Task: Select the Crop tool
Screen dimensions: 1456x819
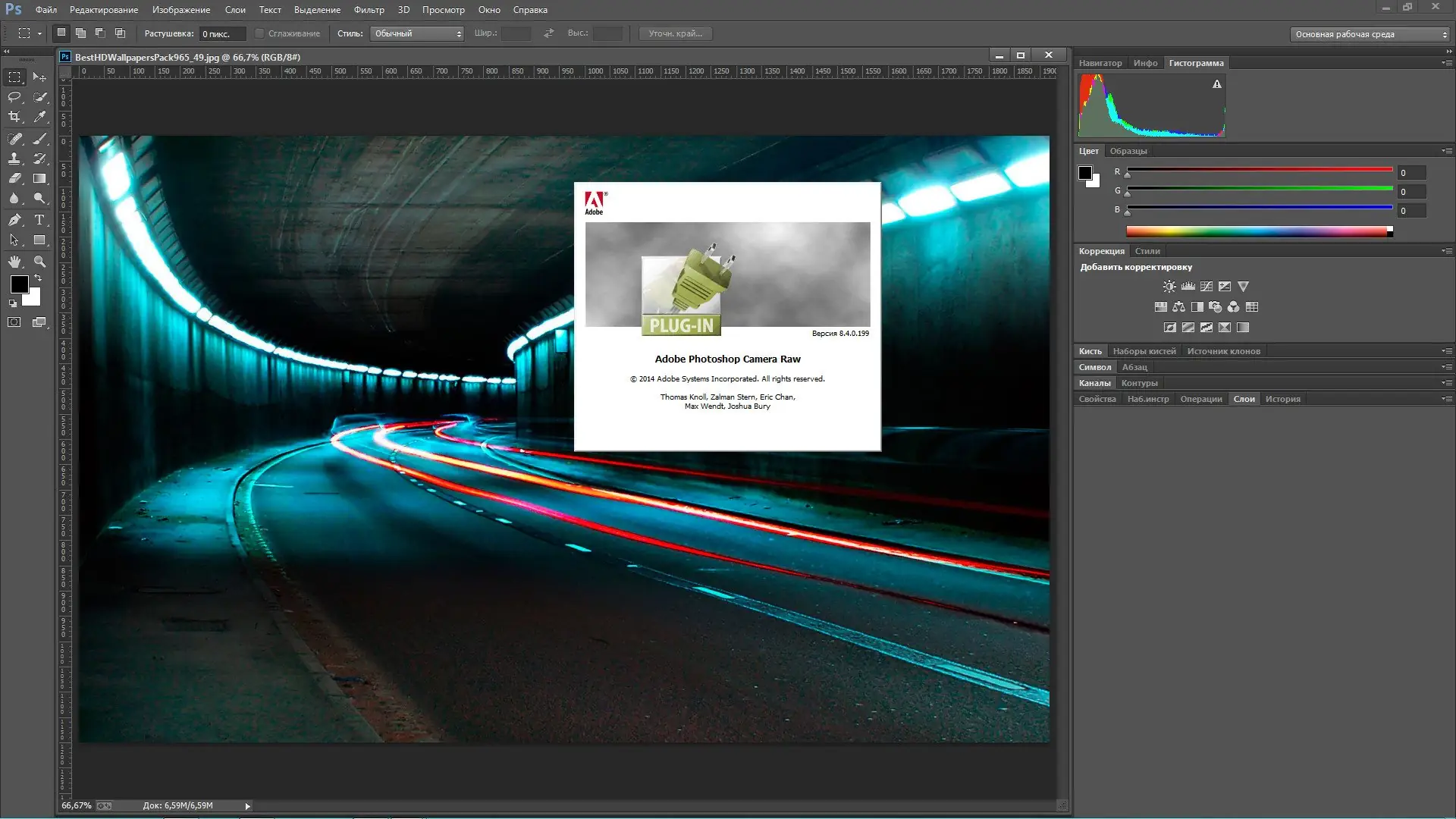Action: tap(14, 115)
